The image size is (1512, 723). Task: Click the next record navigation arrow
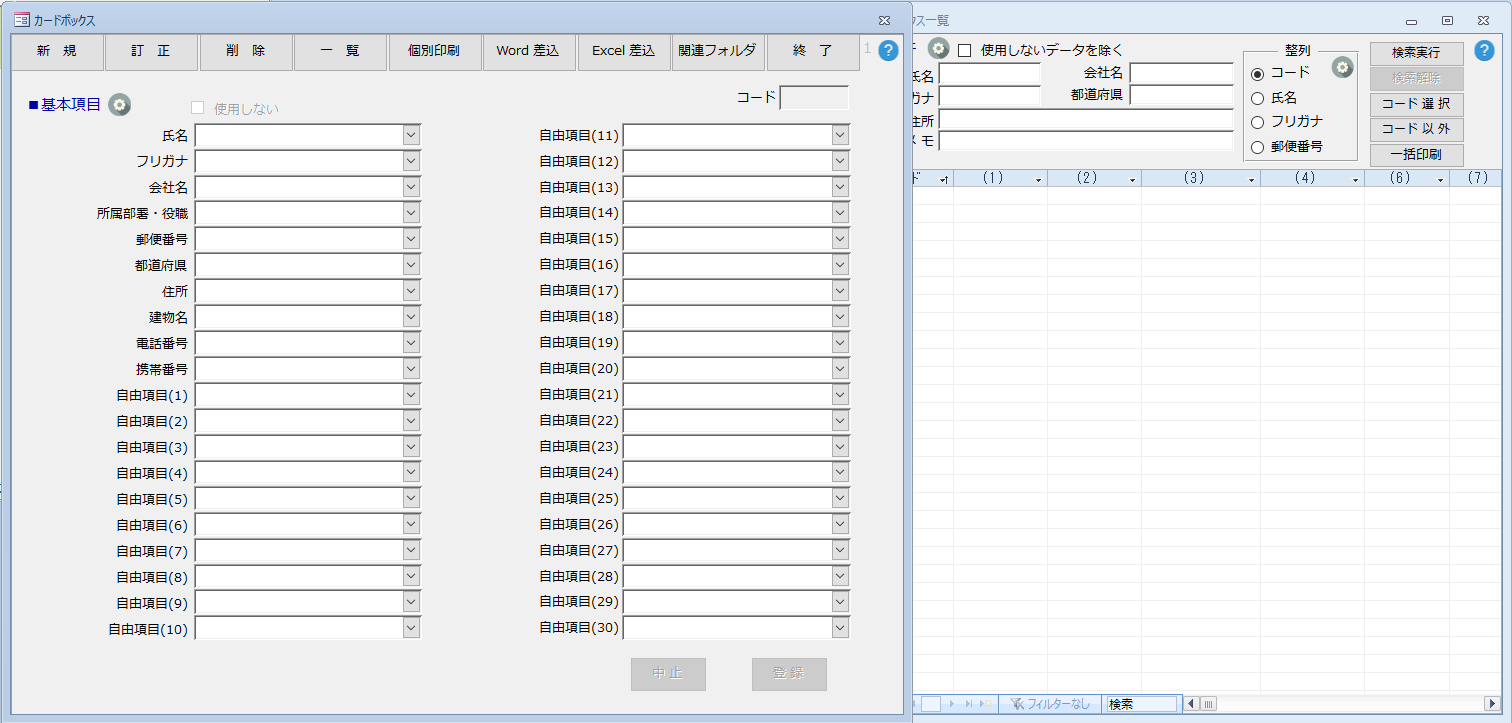click(x=952, y=704)
